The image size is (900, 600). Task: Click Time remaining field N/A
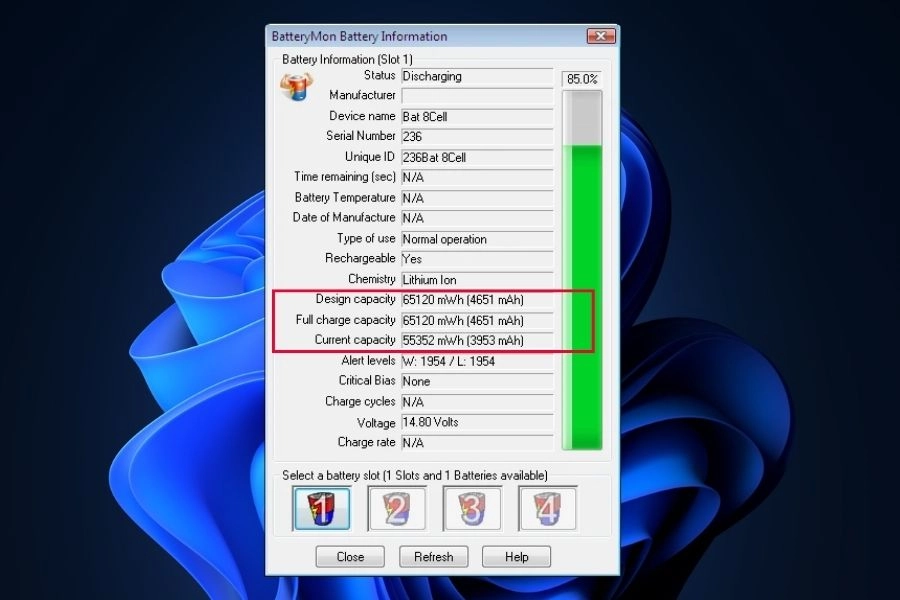tap(477, 177)
